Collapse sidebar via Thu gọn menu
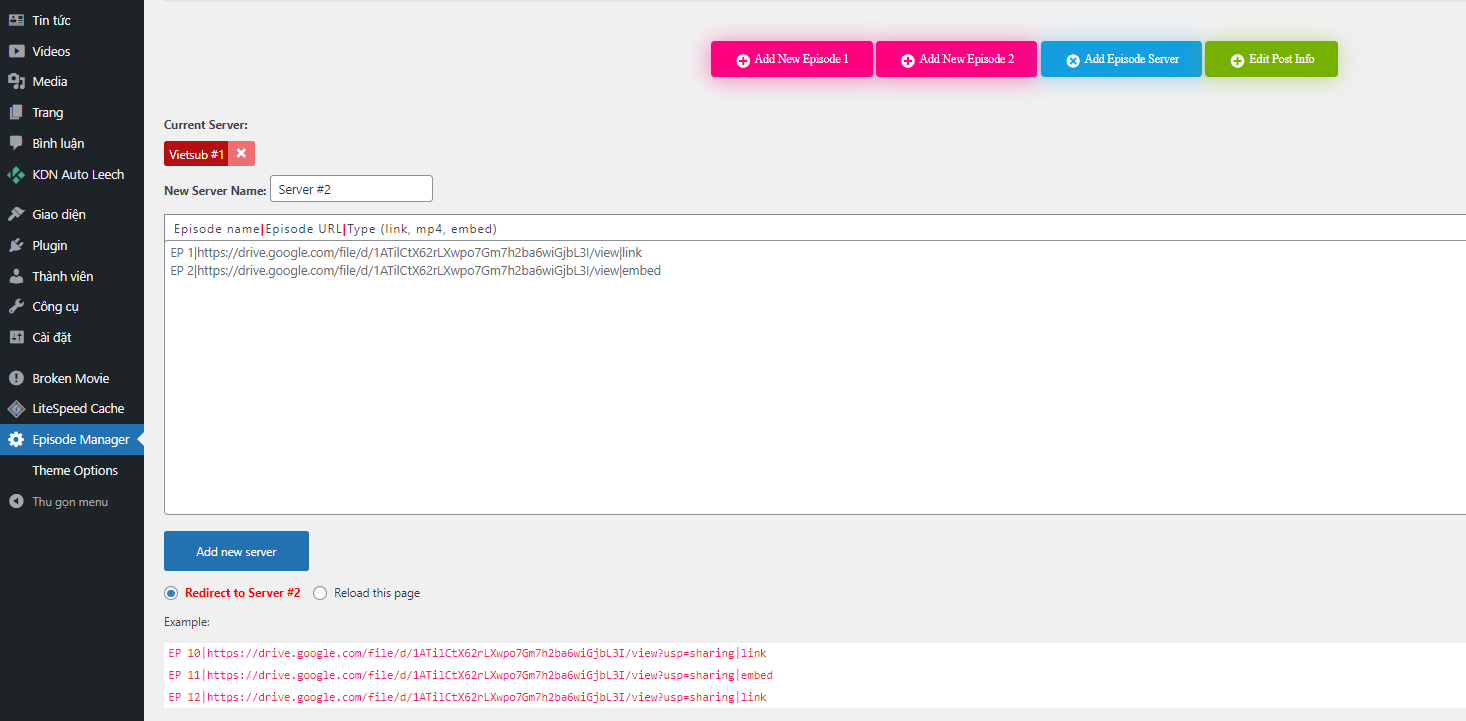1466x721 pixels. [x=69, y=502]
